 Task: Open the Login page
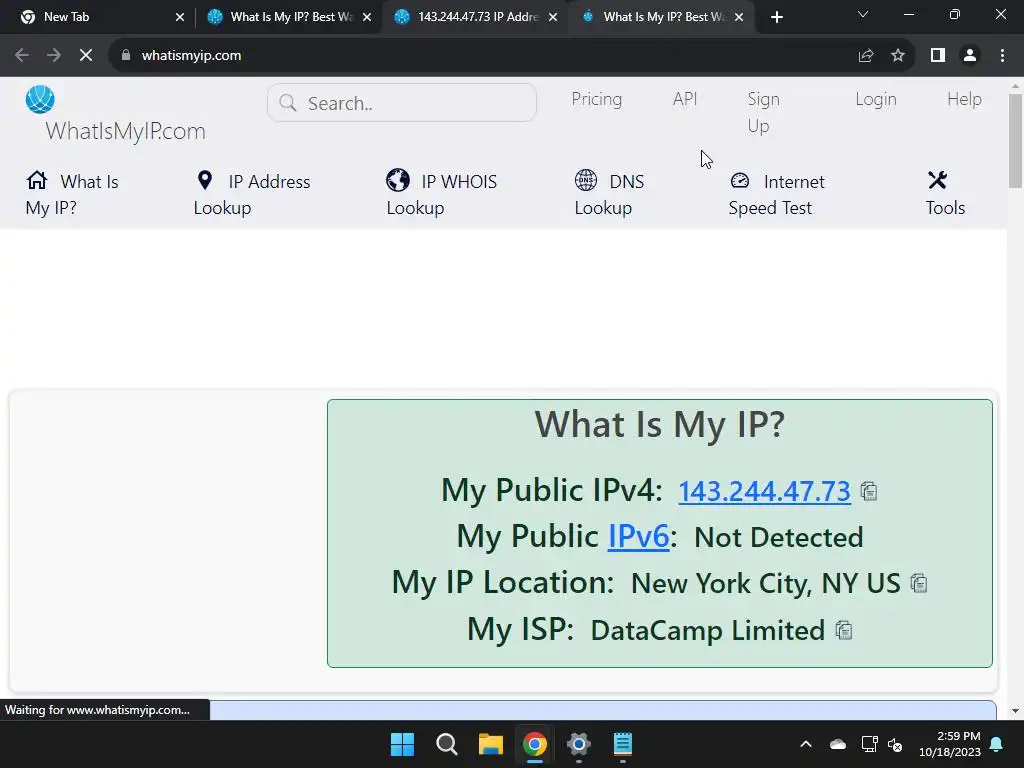[x=876, y=99]
